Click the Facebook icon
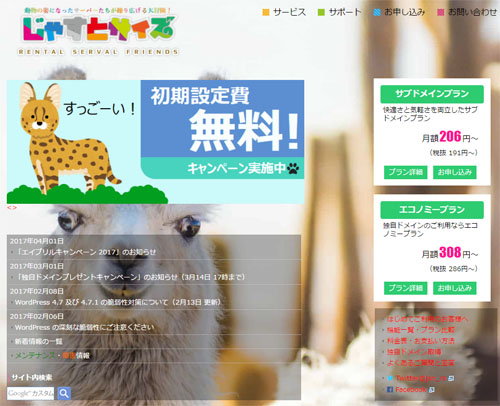The height and width of the screenshot is (406, 500). [390, 389]
